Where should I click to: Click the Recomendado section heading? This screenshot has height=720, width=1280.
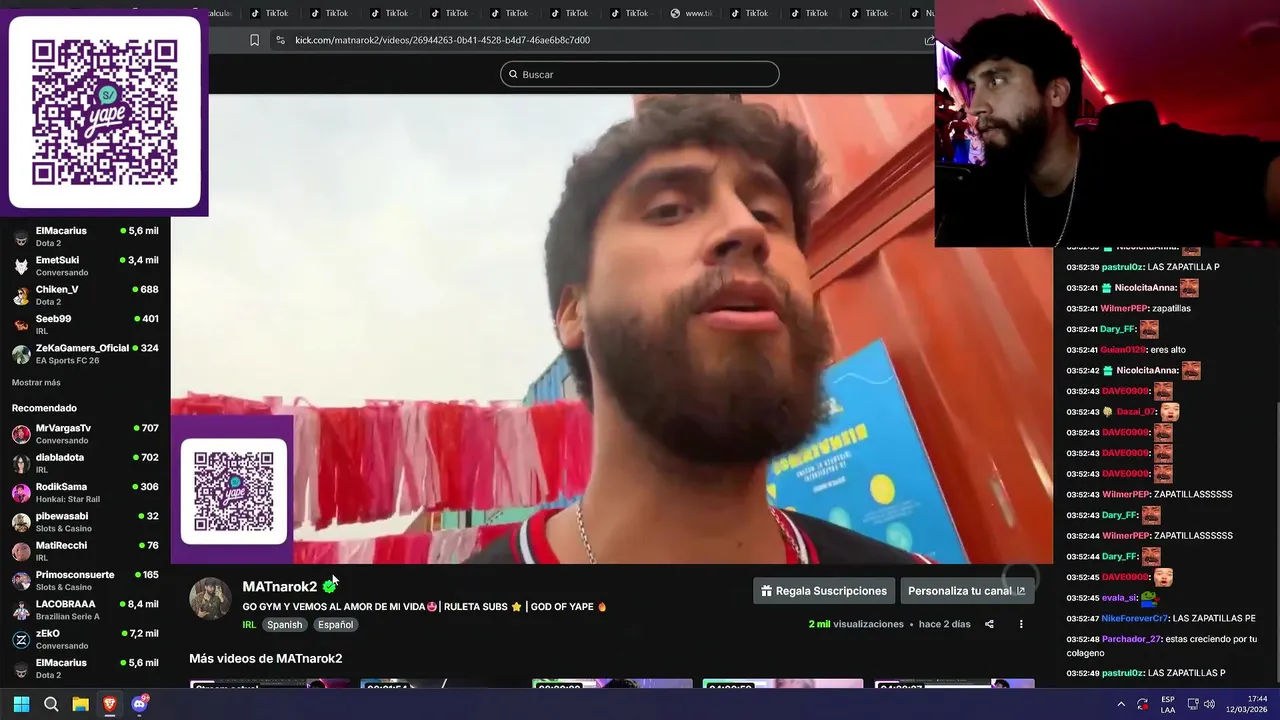click(44, 408)
